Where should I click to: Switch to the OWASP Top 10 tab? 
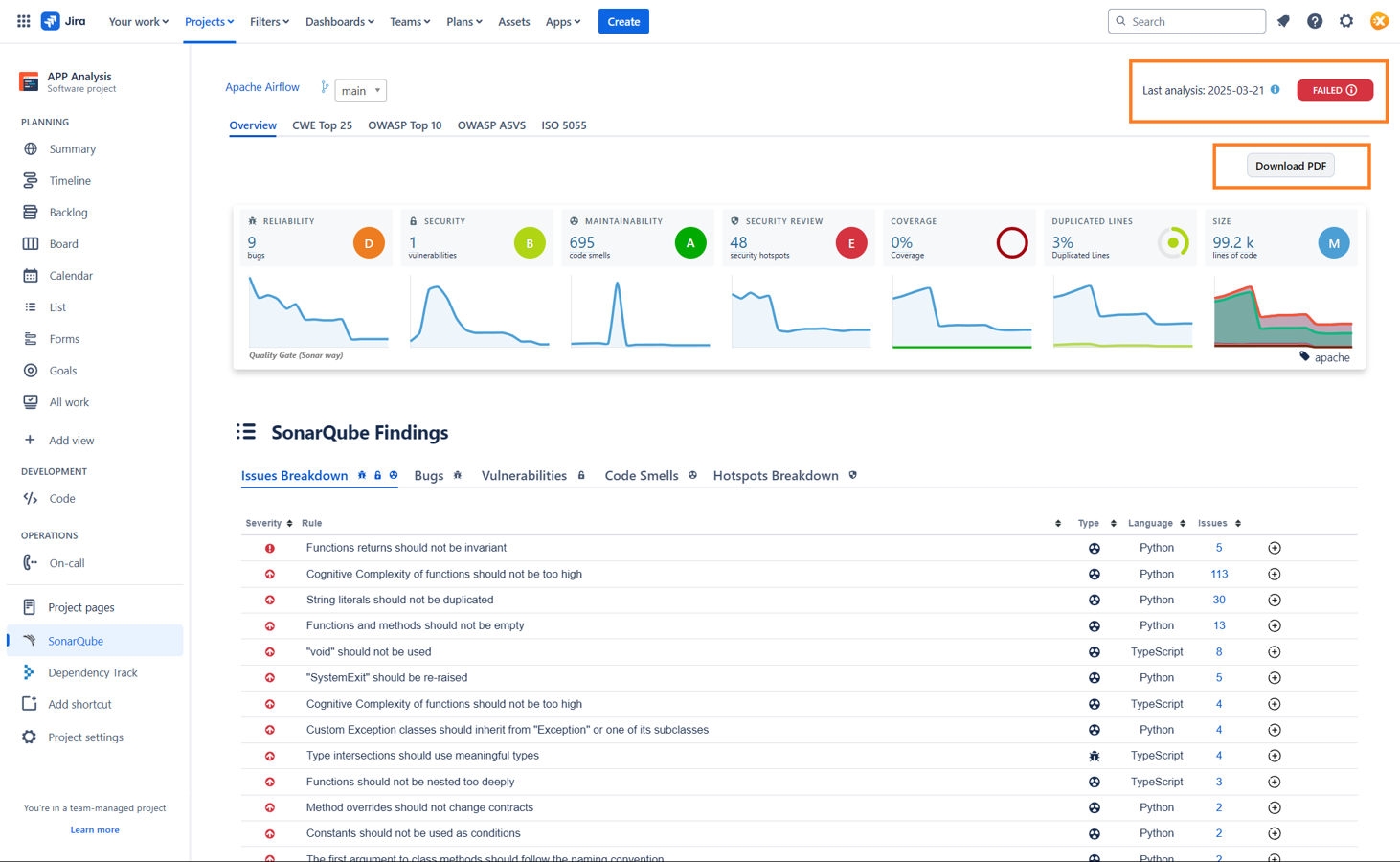click(405, 125)
